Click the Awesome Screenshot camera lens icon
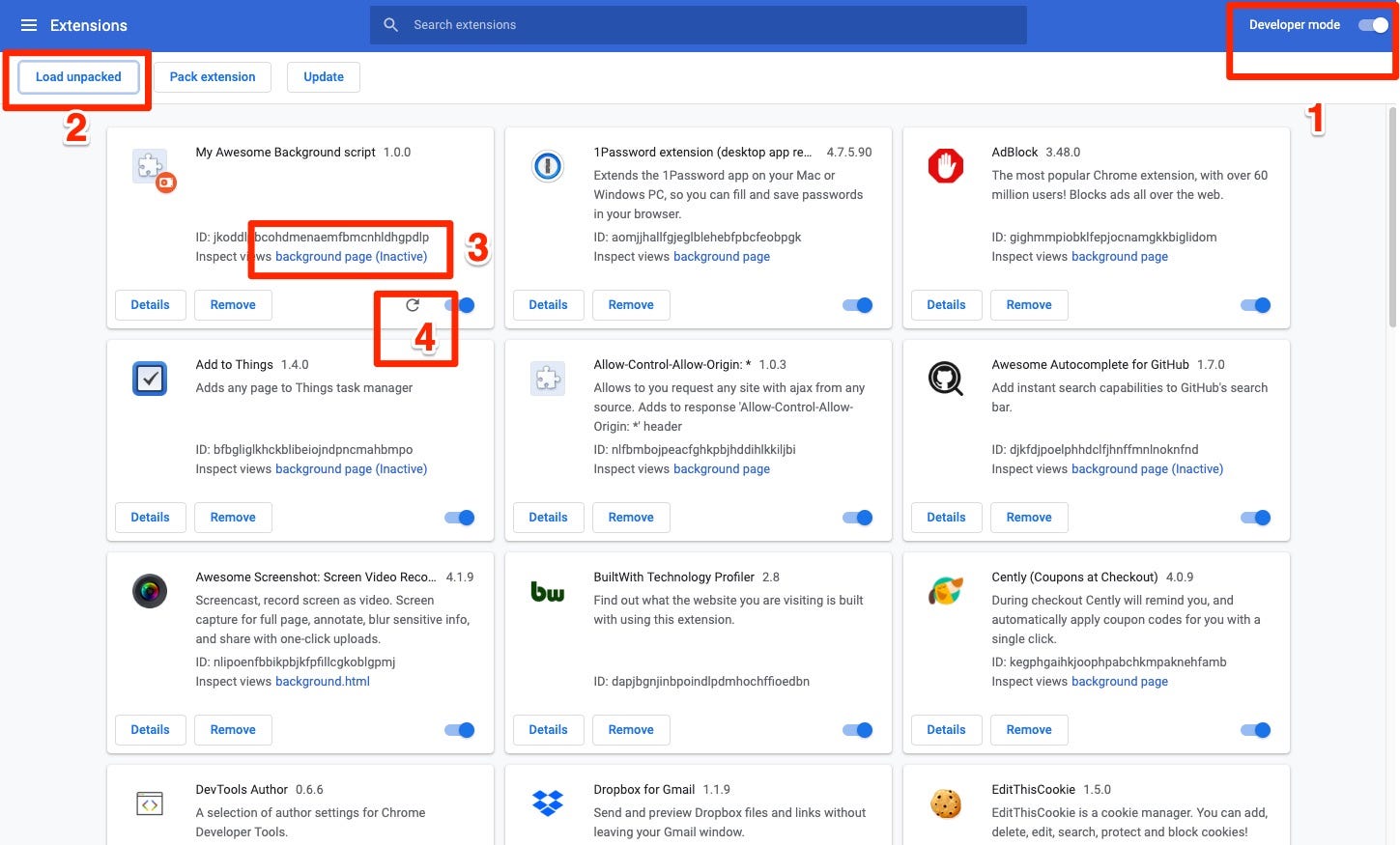1400x845 pixels. 150,591
